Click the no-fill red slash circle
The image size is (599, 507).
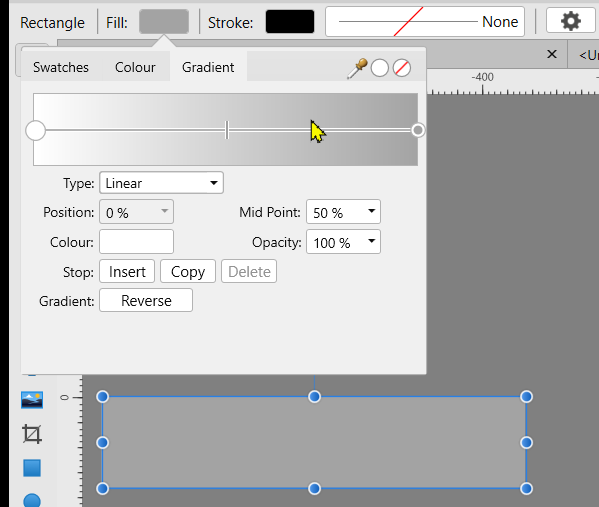point(402,68)
